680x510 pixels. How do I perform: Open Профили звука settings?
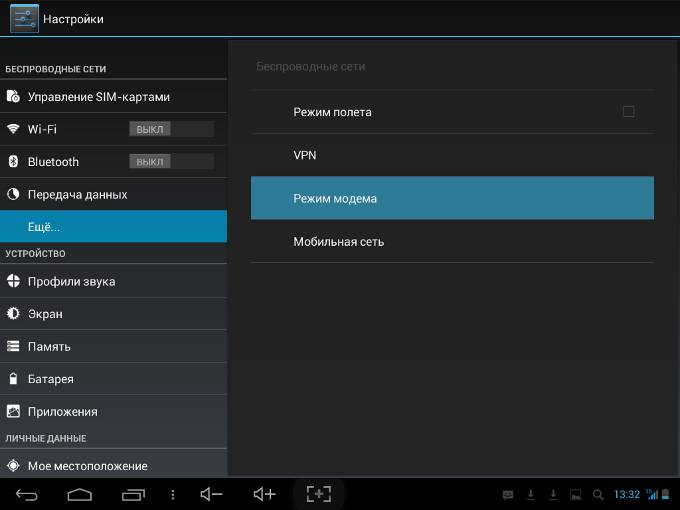pos(113,281)
